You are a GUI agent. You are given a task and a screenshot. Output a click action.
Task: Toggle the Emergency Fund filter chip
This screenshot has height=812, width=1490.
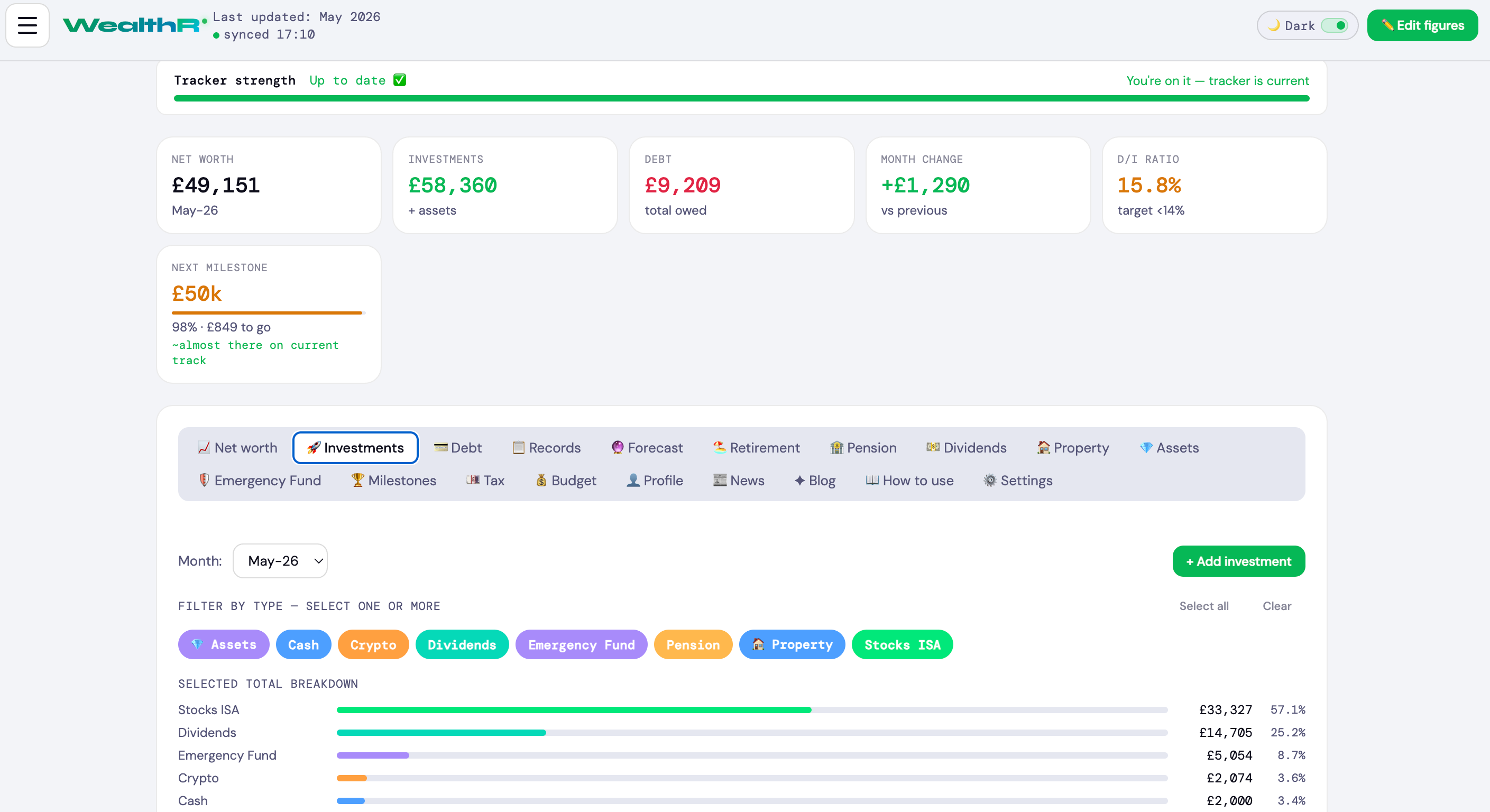tap(581, 644)
